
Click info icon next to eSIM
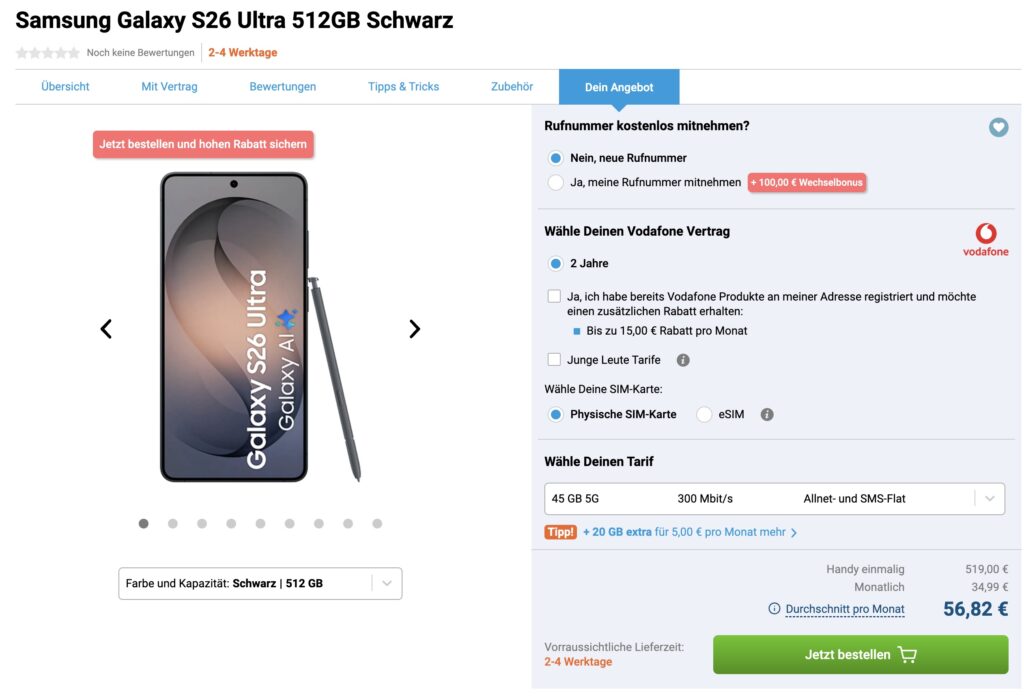tap(767, 414)
